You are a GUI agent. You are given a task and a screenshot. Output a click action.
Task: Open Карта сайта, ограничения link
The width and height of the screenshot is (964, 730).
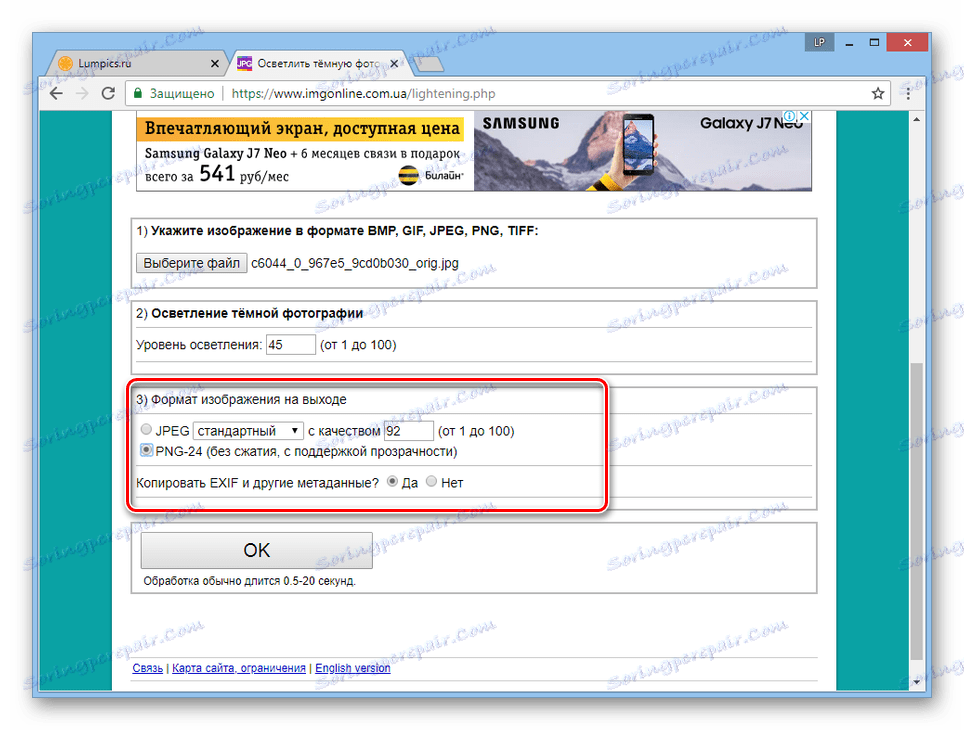[239, 668]
